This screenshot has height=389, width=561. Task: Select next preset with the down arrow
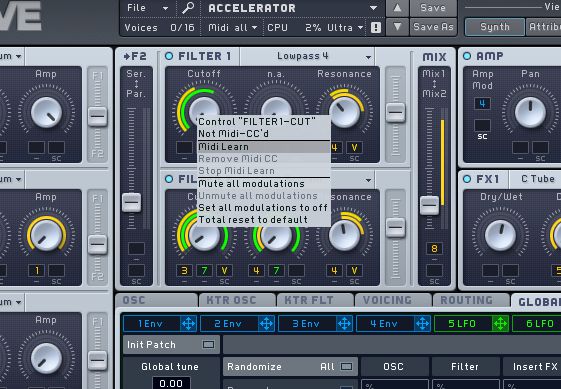[397, 27]
